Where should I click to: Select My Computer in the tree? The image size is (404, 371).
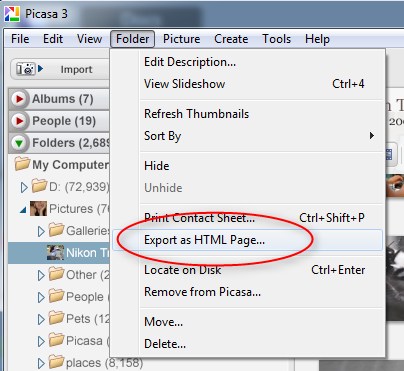point(70,165)
